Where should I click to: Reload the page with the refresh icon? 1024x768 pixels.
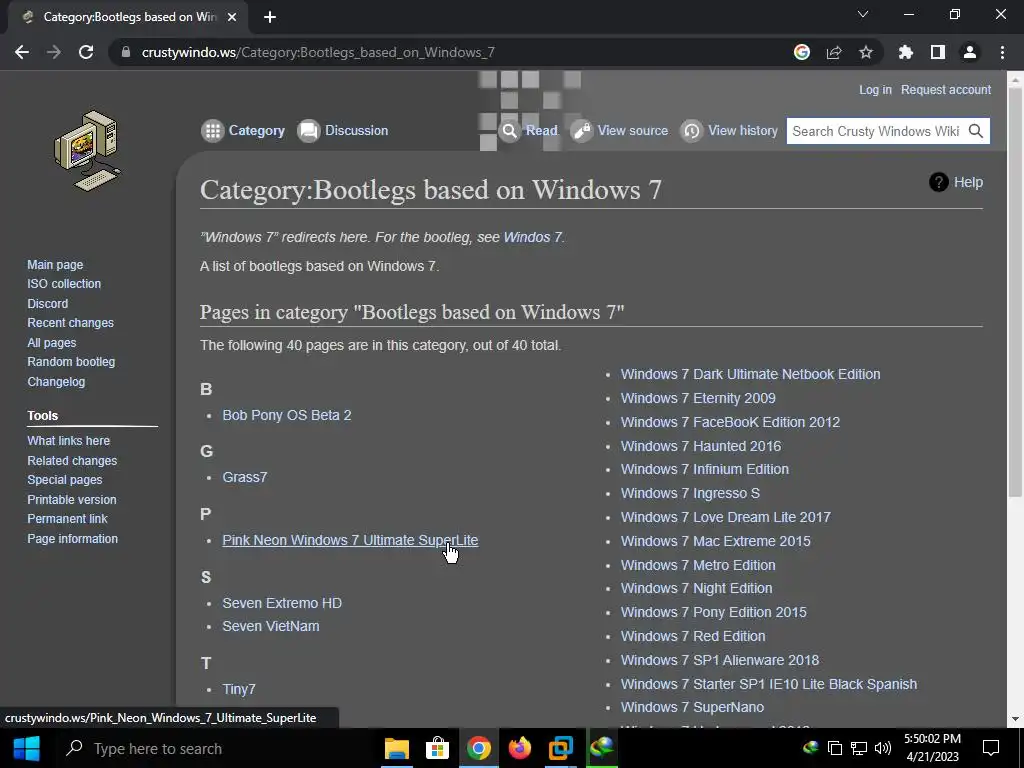point(86,52)
